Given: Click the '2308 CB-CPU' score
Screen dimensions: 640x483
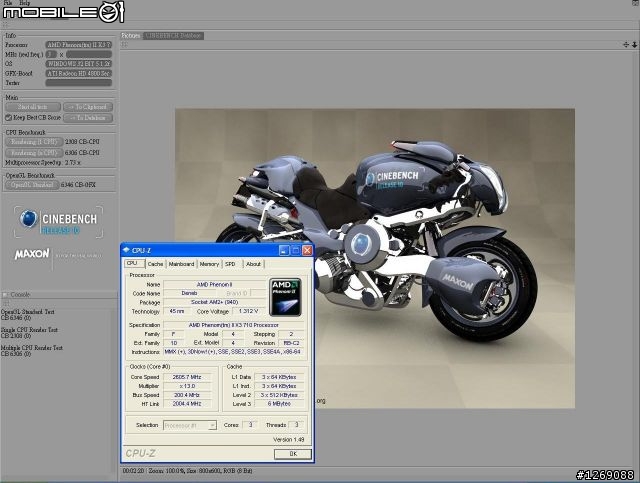Looking at the screenshot, I should pyautogui.click(x=82, y=142).
